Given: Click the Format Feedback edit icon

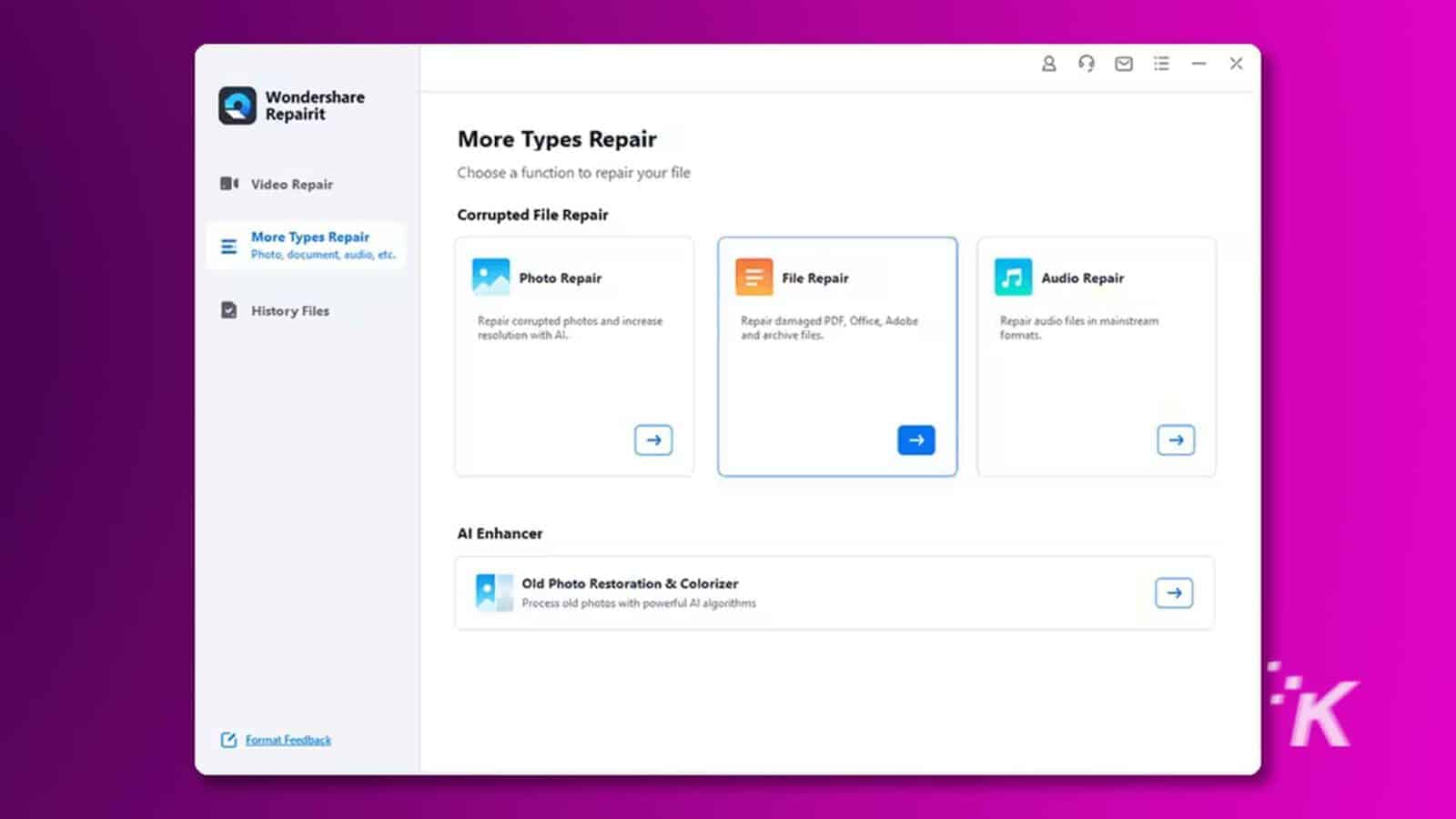Looking at the screenshot, I should pos(228,740).
